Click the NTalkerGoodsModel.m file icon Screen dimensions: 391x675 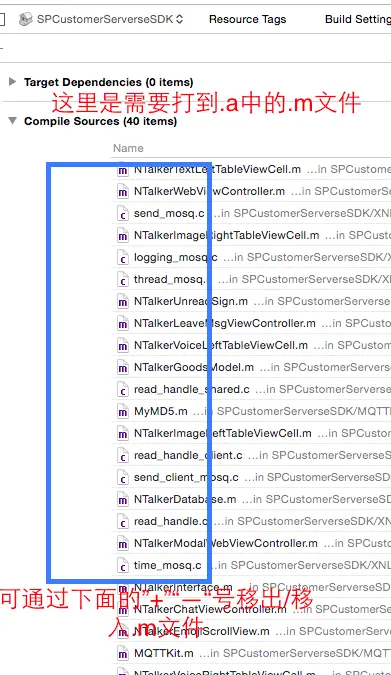pyautogui.click(x=123, y=368)
